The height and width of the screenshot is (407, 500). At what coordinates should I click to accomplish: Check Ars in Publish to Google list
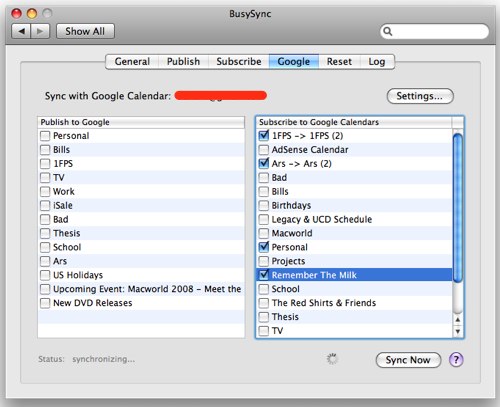tap(45, 261)
